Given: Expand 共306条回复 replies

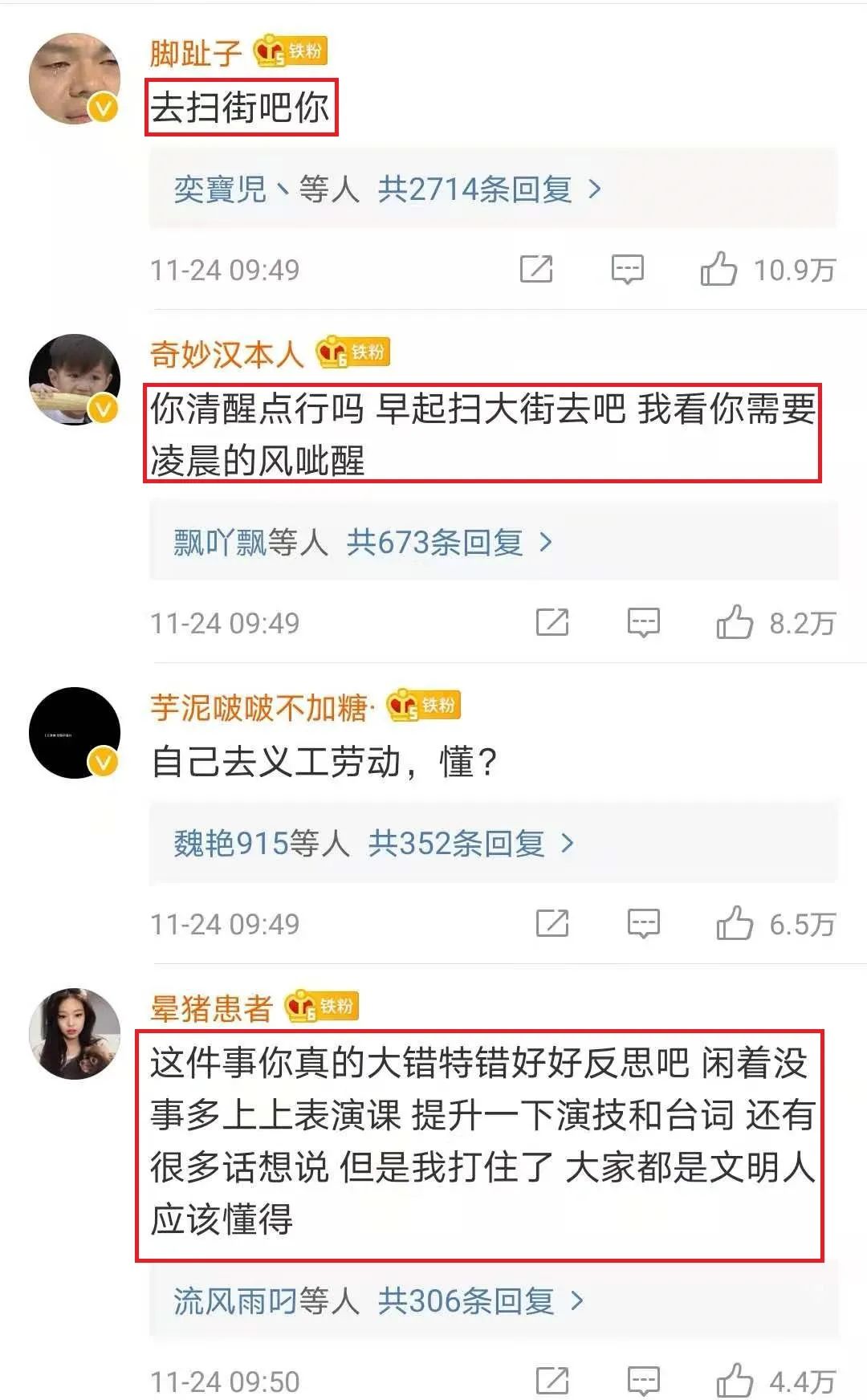Looking at the screenshot, I should 481,1301.
